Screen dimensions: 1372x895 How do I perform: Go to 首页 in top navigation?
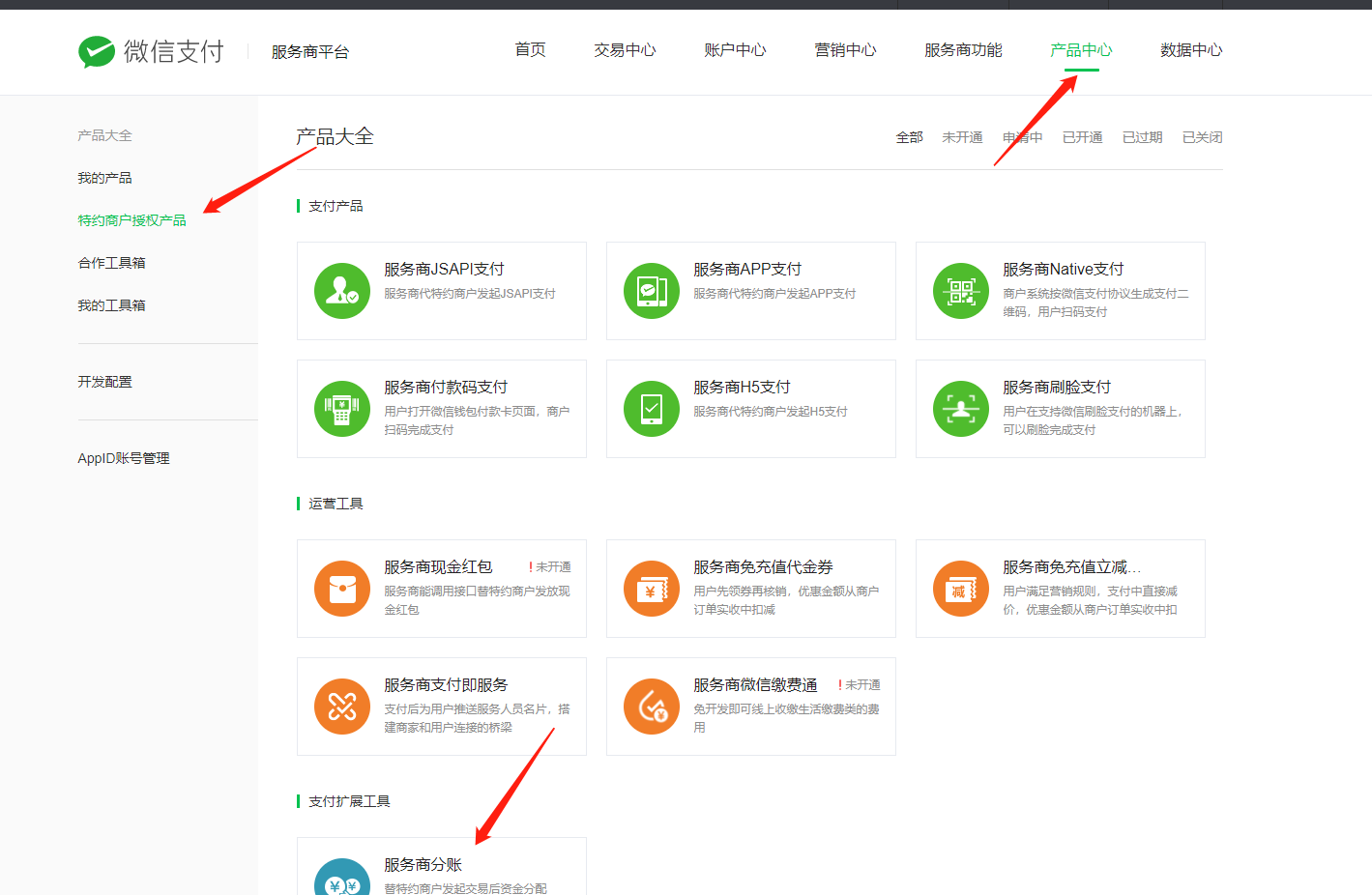[531, 50]
